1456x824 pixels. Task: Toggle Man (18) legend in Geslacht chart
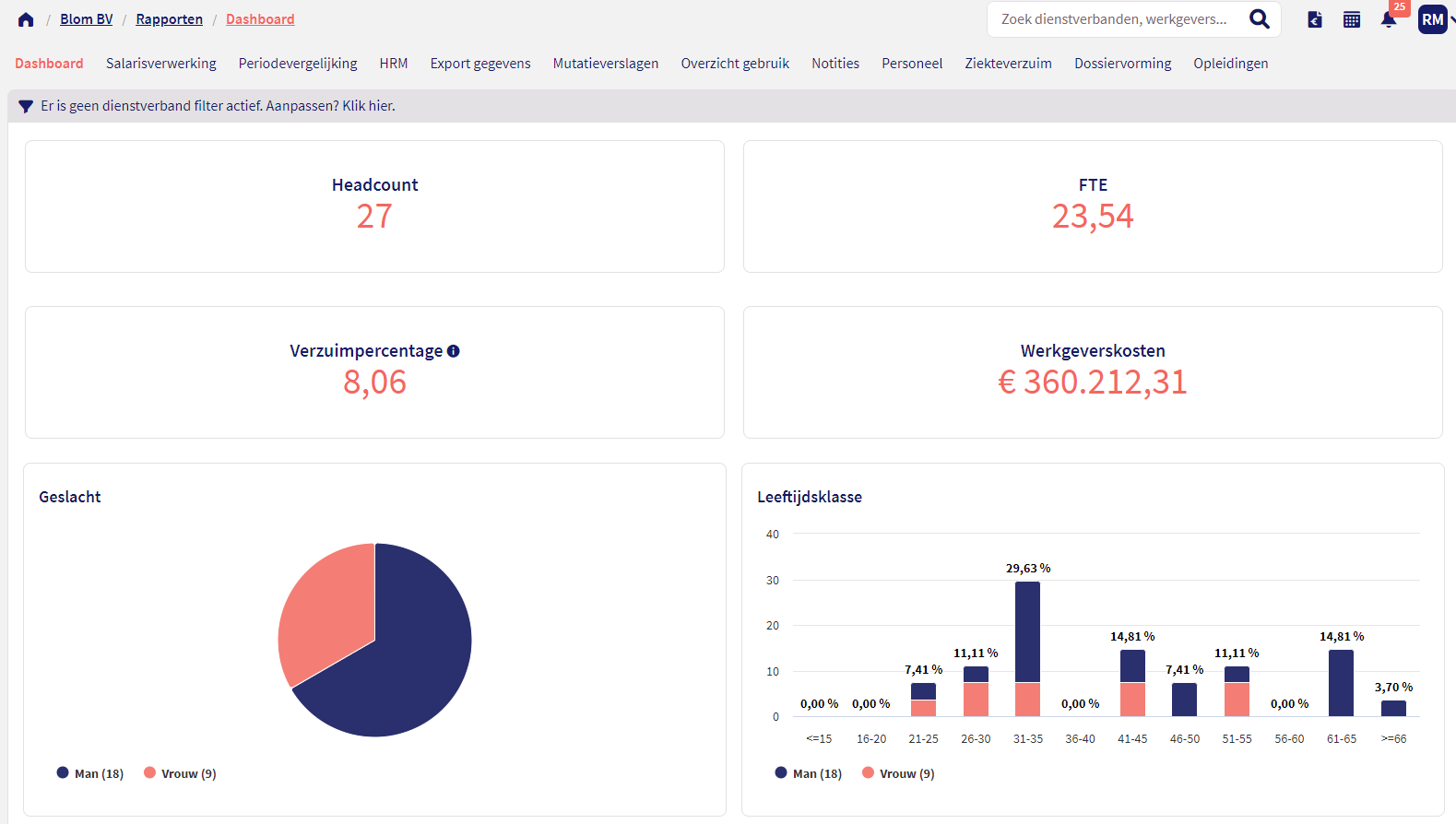[90, 773]
